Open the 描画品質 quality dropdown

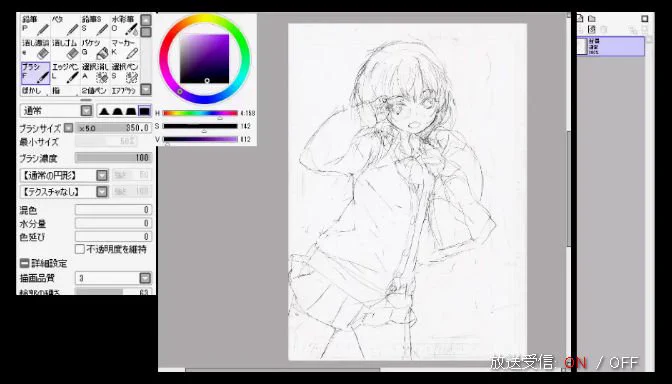coord(145,278)
